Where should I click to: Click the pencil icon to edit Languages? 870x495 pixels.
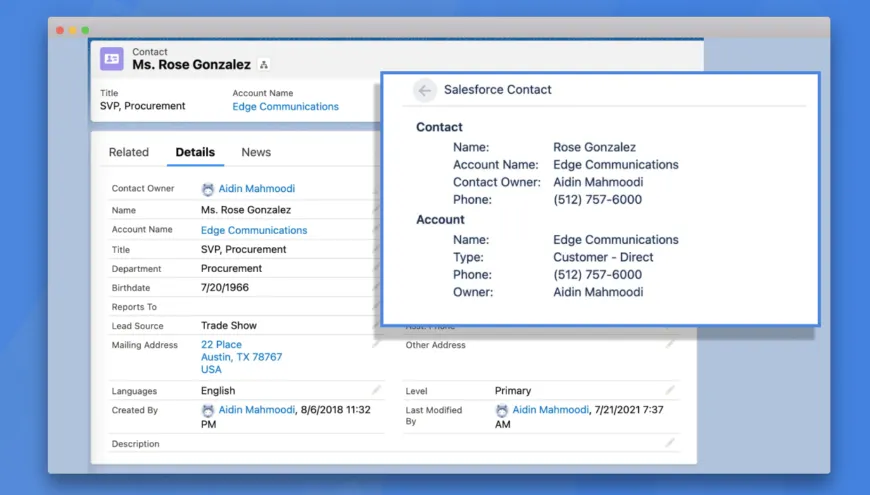(377, 390)
